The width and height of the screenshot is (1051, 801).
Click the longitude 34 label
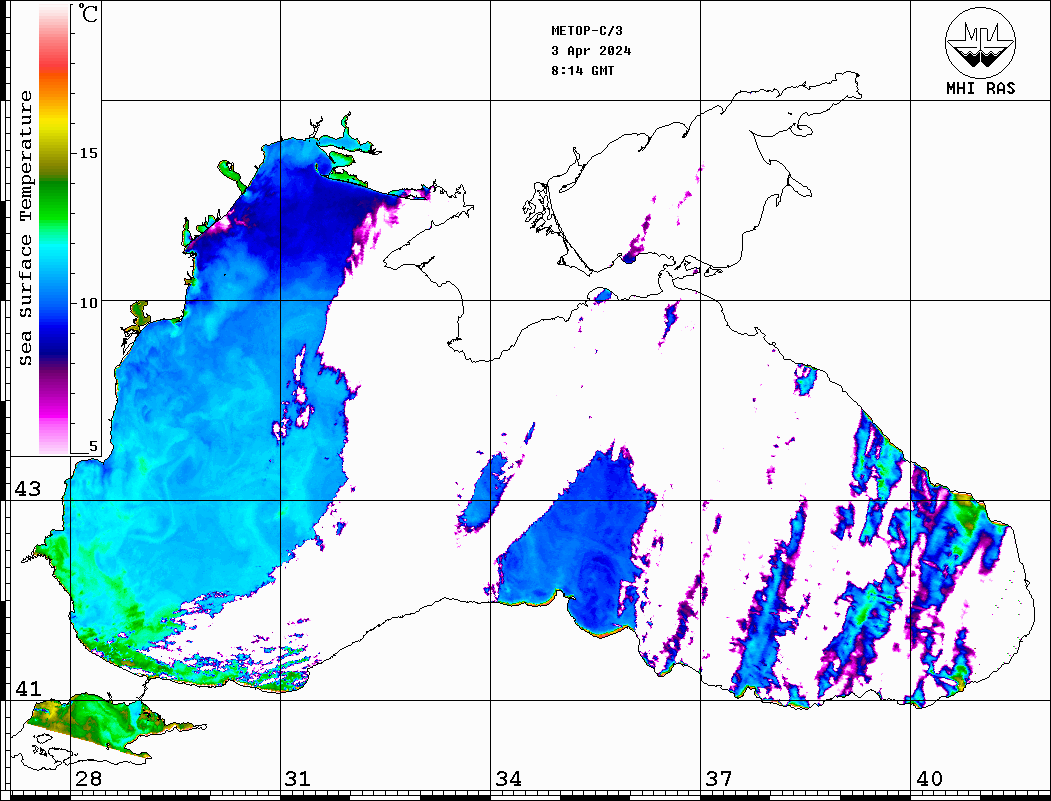tap(509, 779)
